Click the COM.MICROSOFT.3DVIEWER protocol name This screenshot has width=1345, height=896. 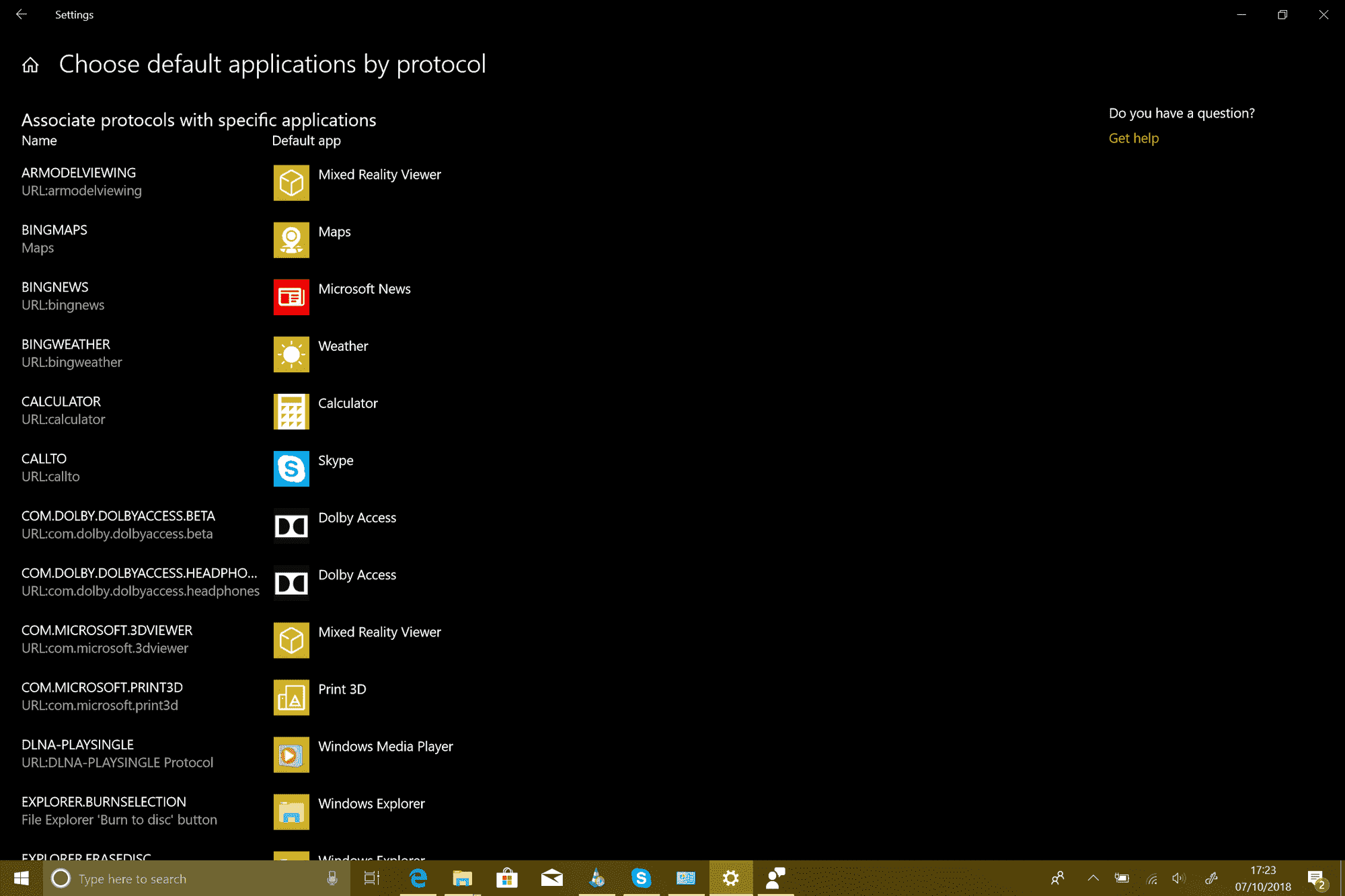(x=107, y=630)
